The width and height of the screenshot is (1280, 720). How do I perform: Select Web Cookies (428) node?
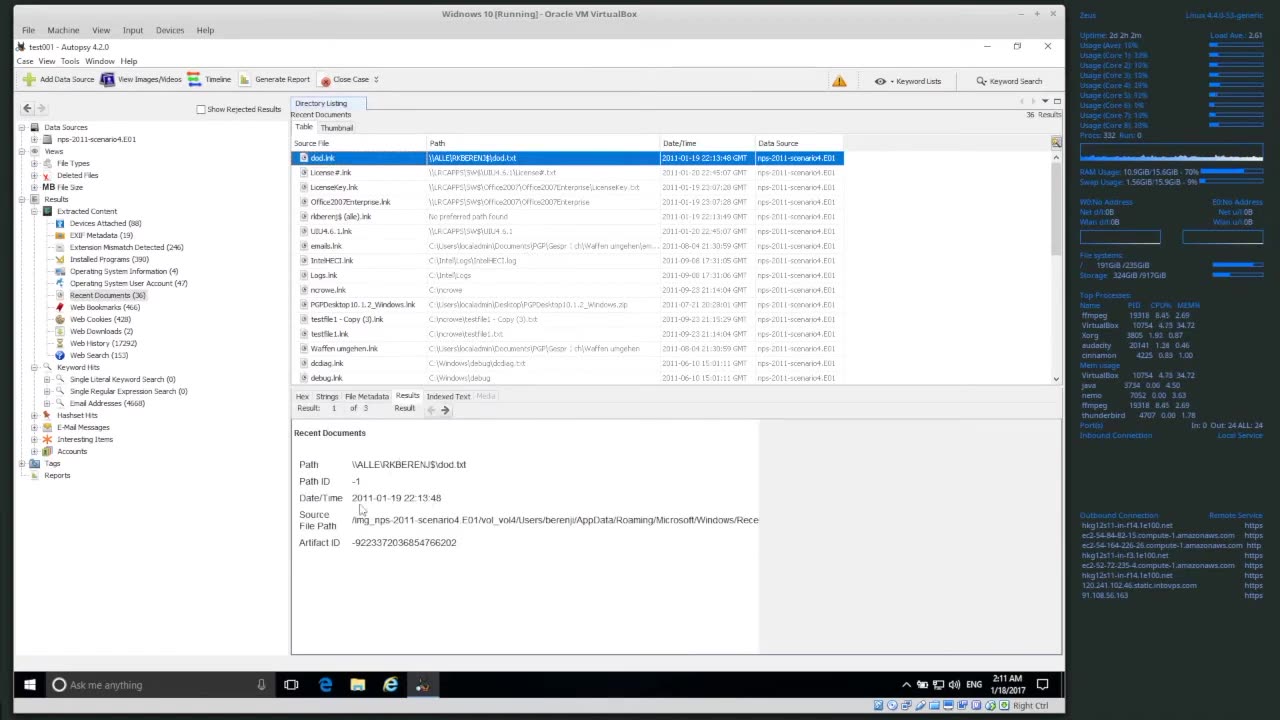coord(100,319)
